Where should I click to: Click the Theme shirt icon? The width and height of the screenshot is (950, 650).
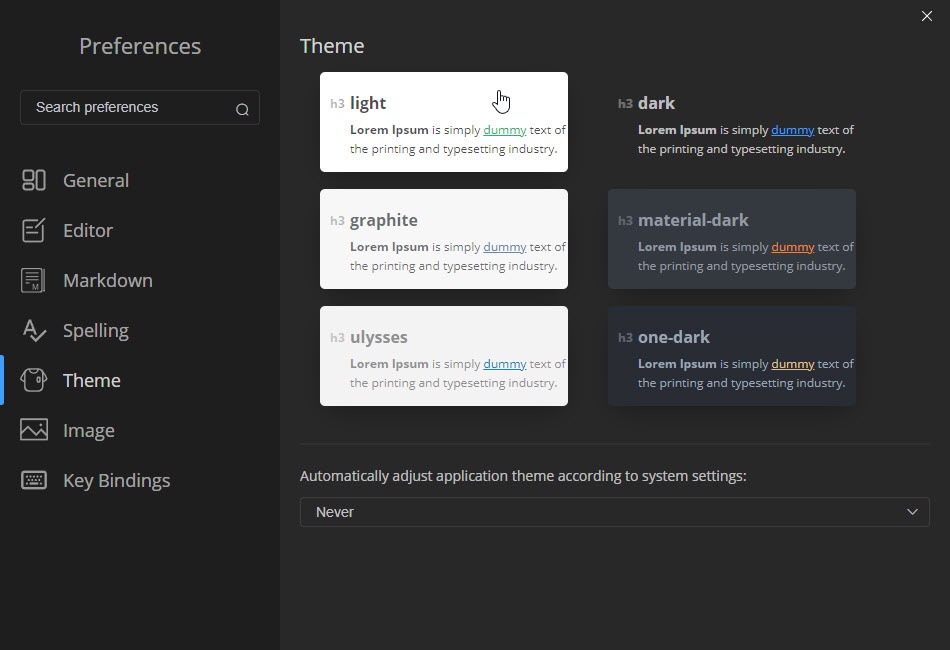point(34,380)
